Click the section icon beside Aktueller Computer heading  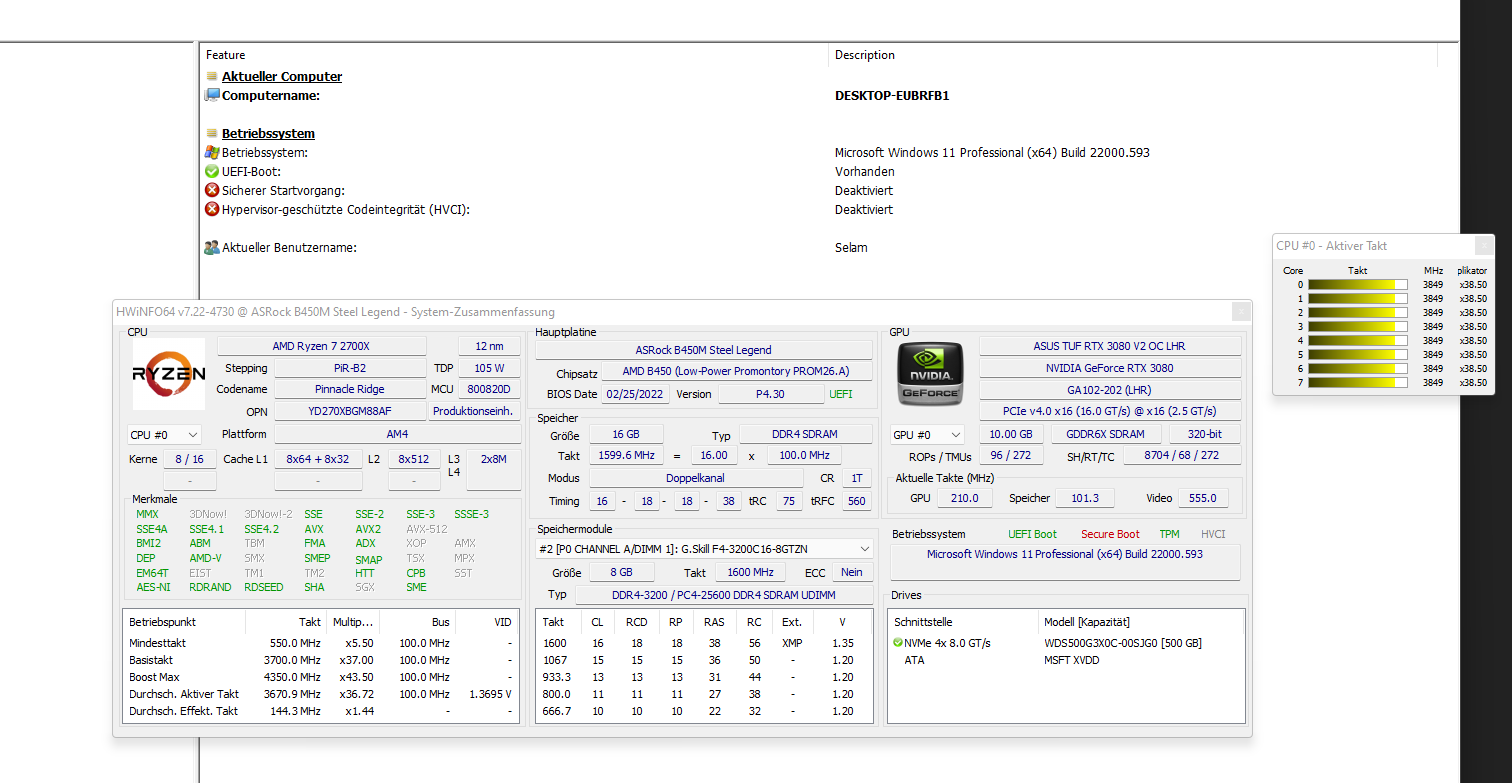click(212, 76)
